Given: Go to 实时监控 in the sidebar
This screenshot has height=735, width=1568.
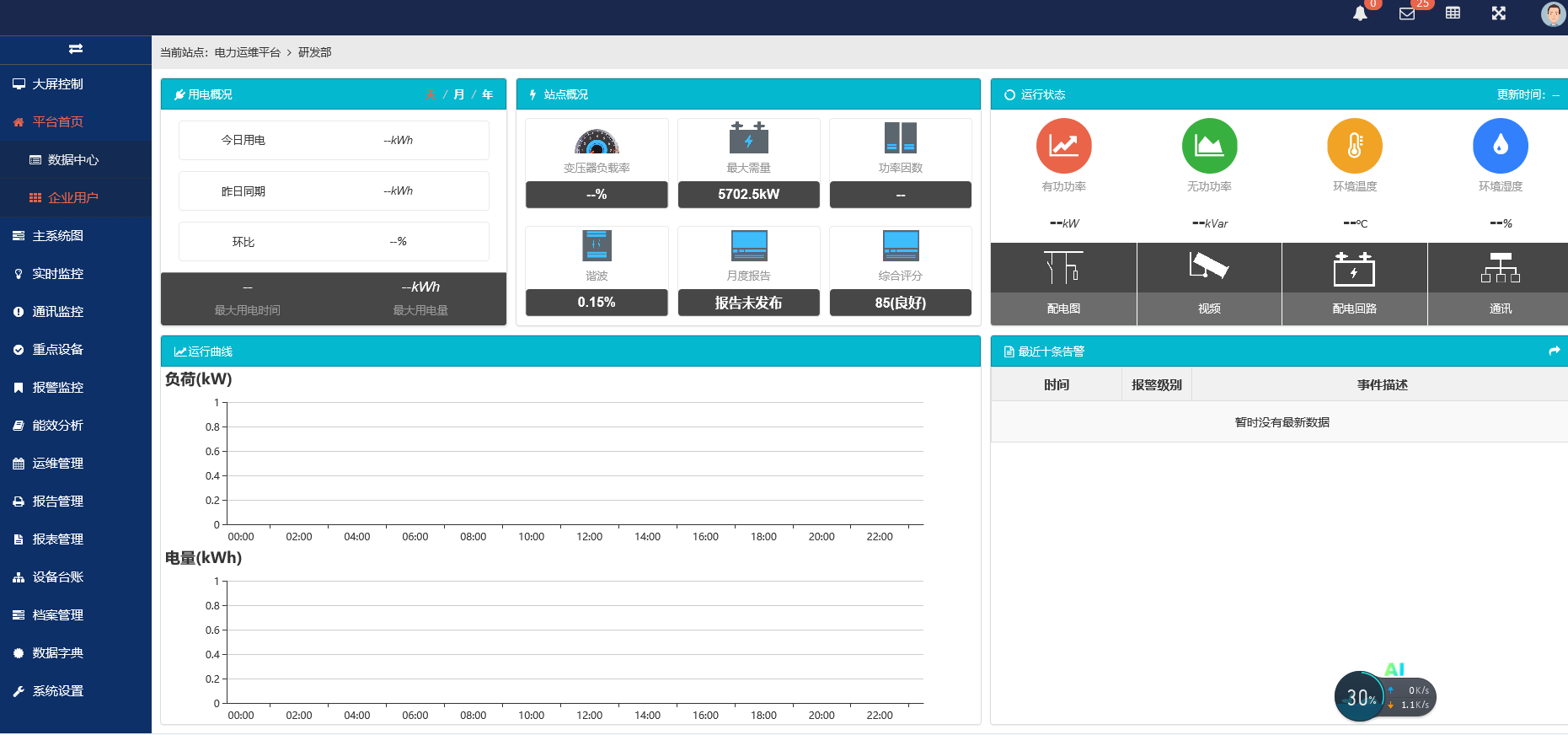Looking at the screenshot, I should point(57,273).
